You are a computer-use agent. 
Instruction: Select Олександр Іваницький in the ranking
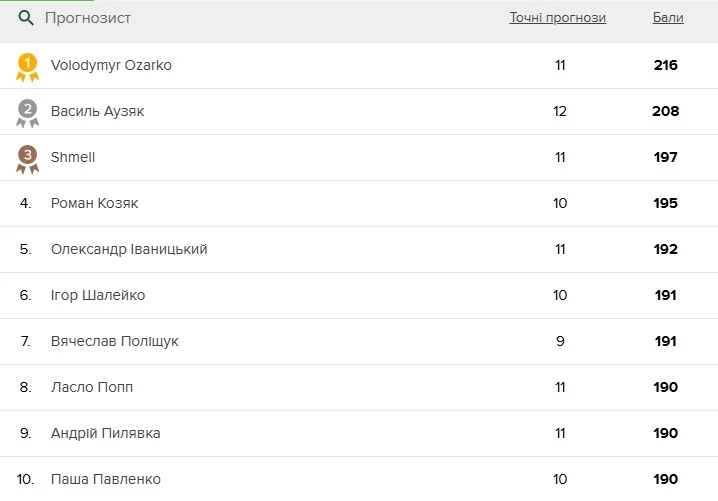pos(129,249)
